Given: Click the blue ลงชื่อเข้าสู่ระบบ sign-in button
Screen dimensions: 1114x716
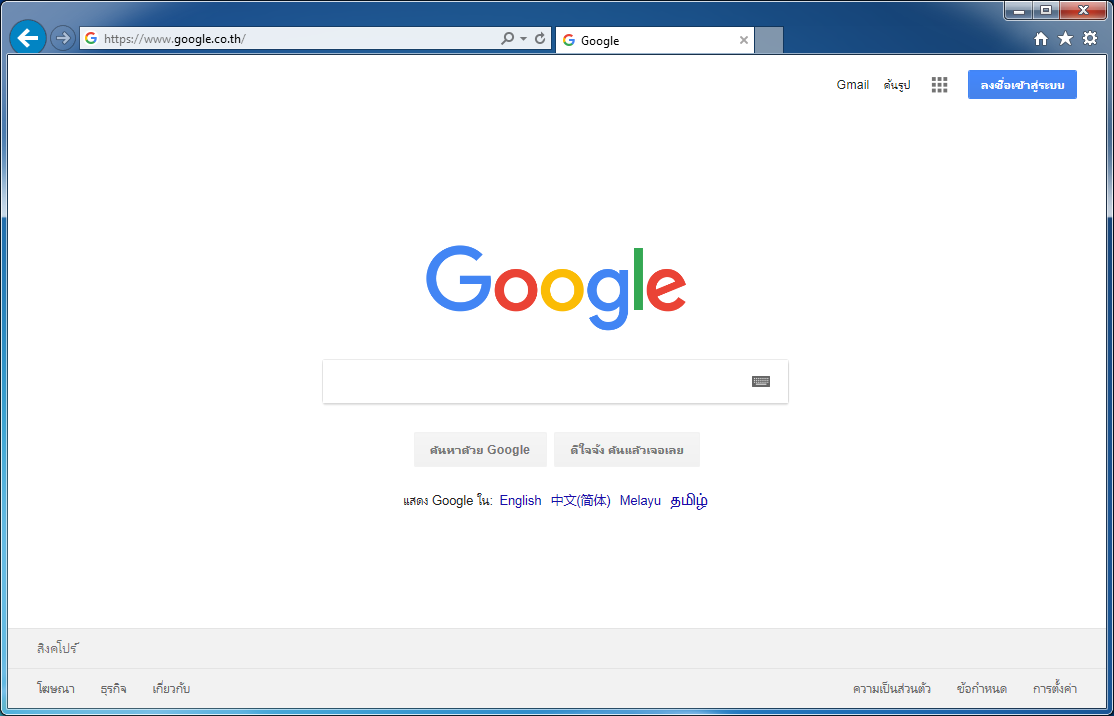Looking at the screenshot, I should click(x=1022, y=85).
